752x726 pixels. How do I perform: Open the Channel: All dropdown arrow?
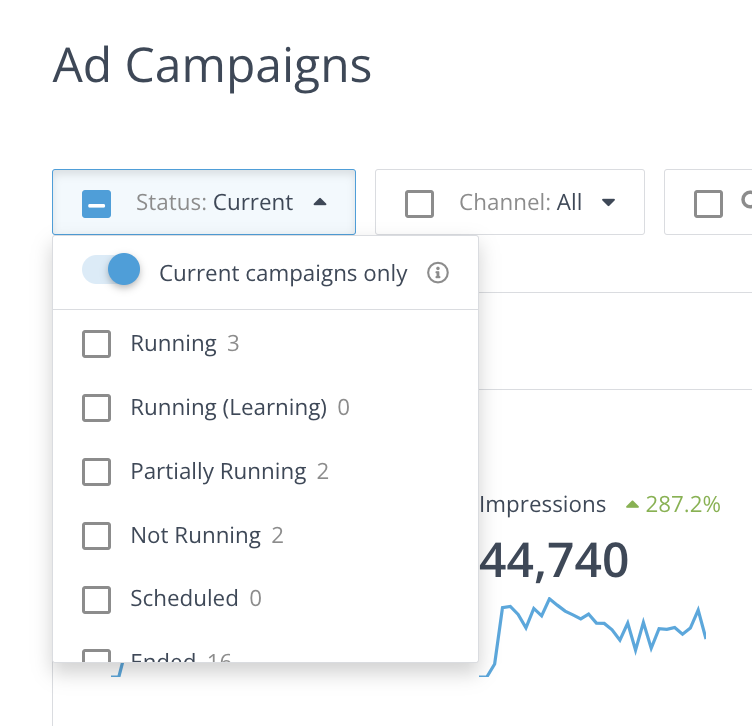pyautogui.click(x=608, y=203)
